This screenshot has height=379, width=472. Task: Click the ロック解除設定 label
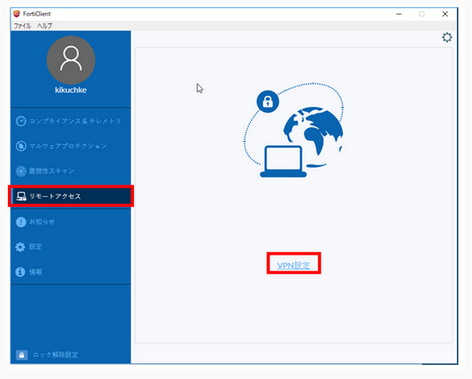(55, 355)
